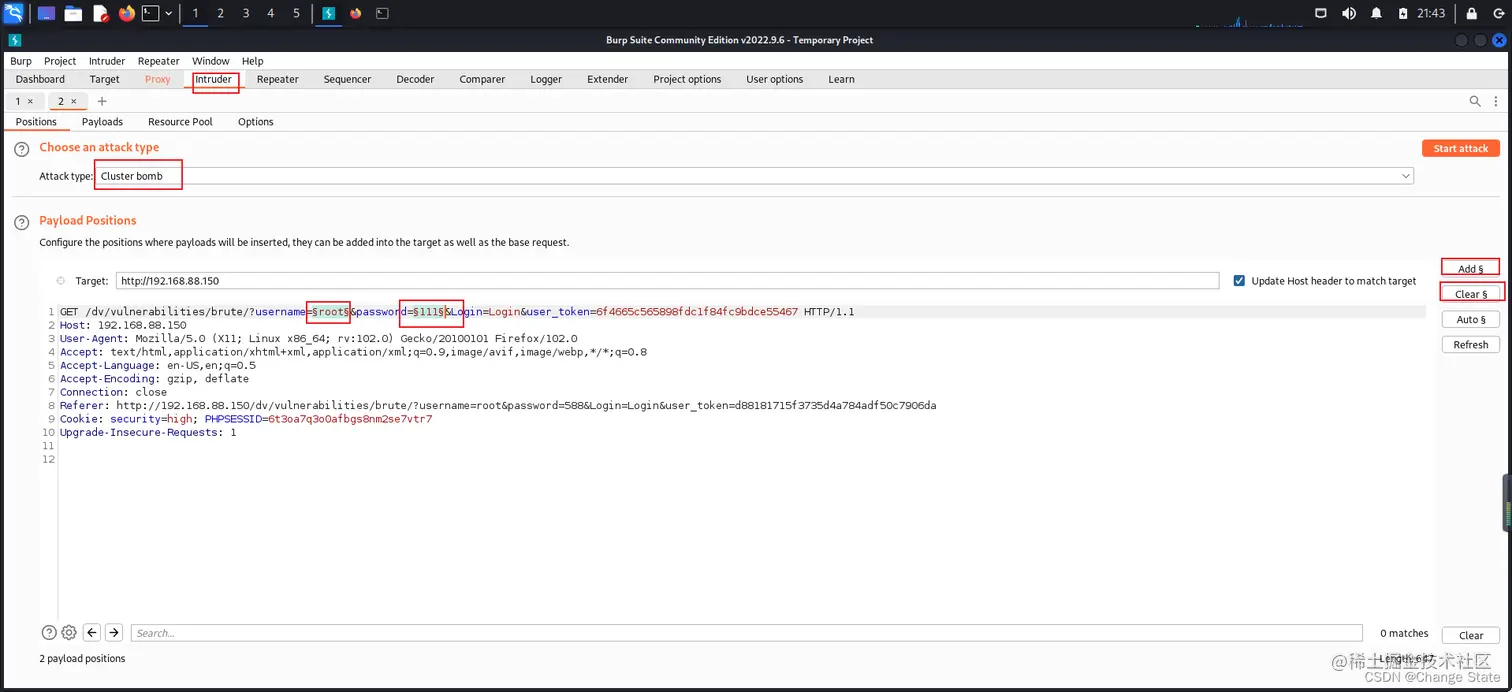Image resolution: width=1512 pixels, height=692 pixels.
Task: Focus the request Search field
Action: tap(746, 633)
